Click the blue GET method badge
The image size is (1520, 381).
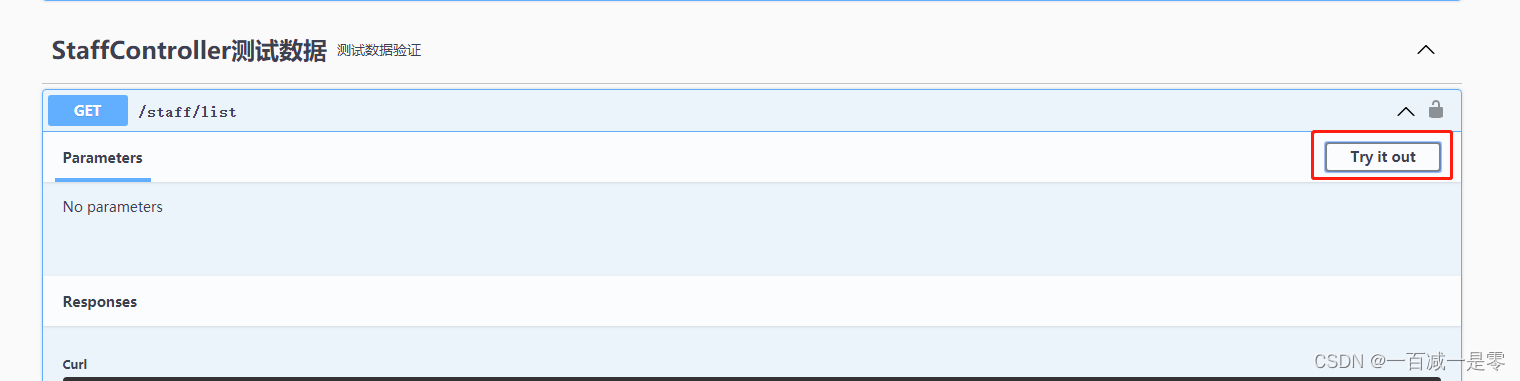click(88, 111)
